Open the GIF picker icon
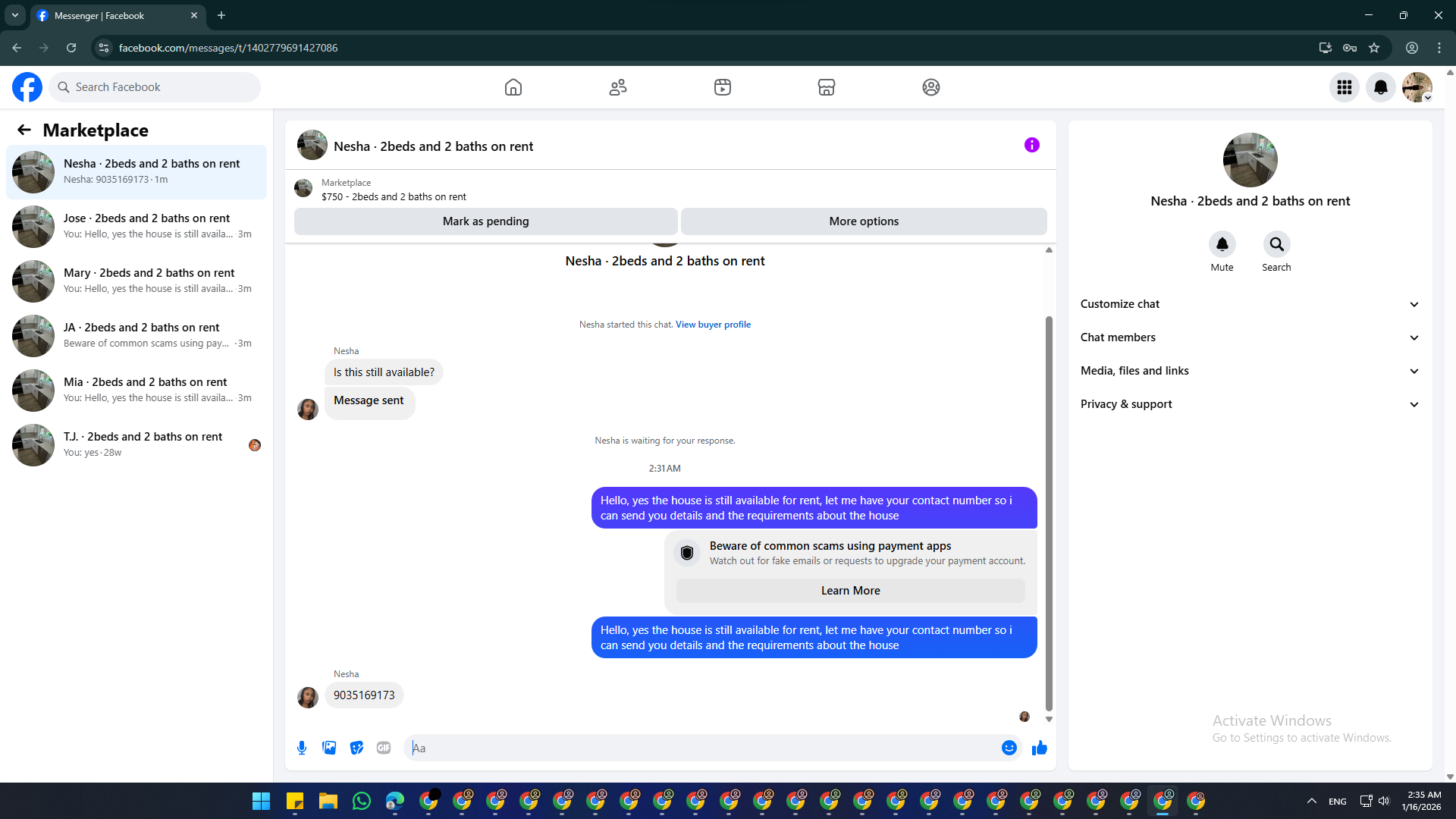The width and height of the screenshot is (1456, 819). coord(384,748)
